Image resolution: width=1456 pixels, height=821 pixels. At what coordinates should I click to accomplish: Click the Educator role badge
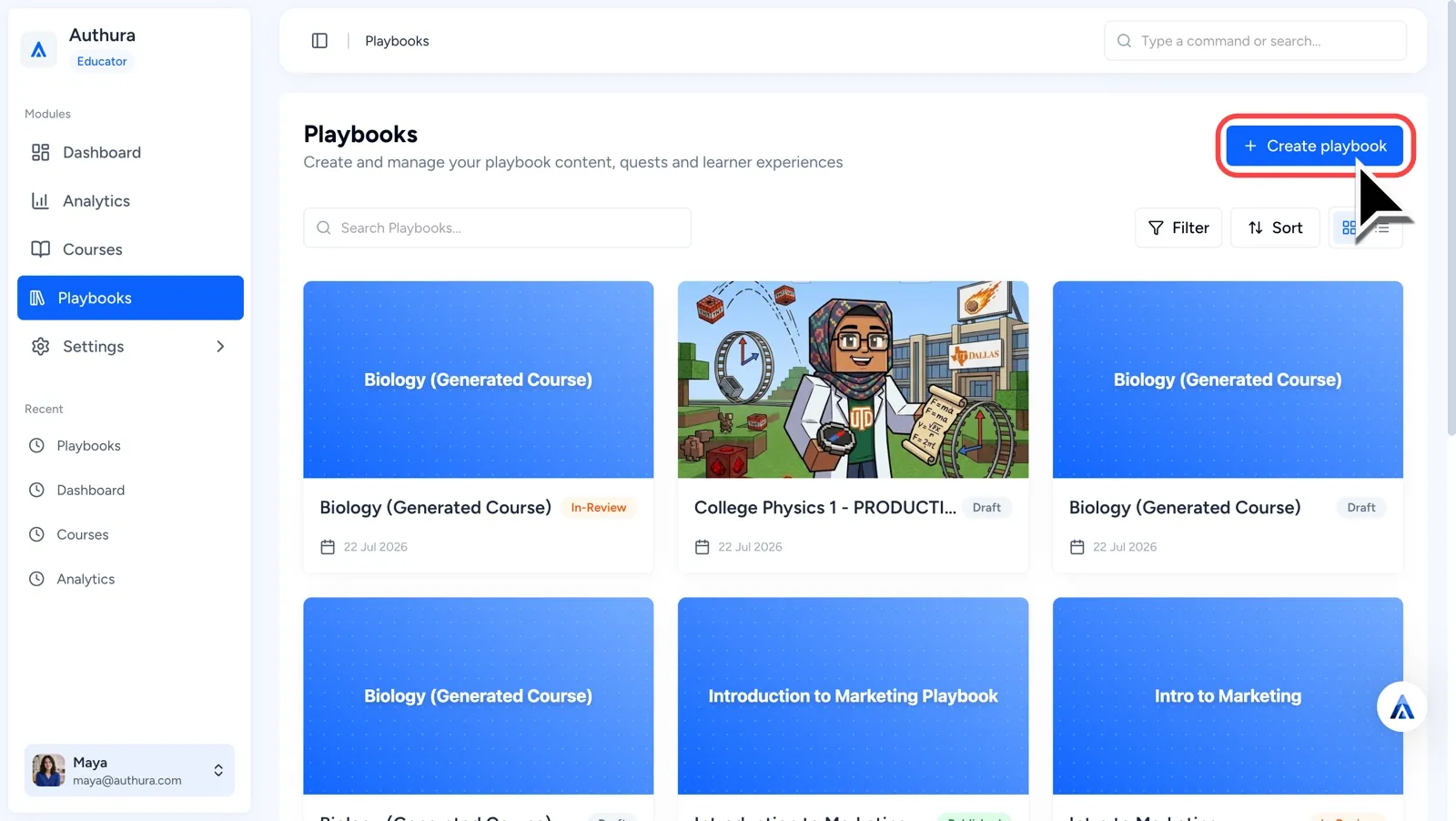pos(102,61)
